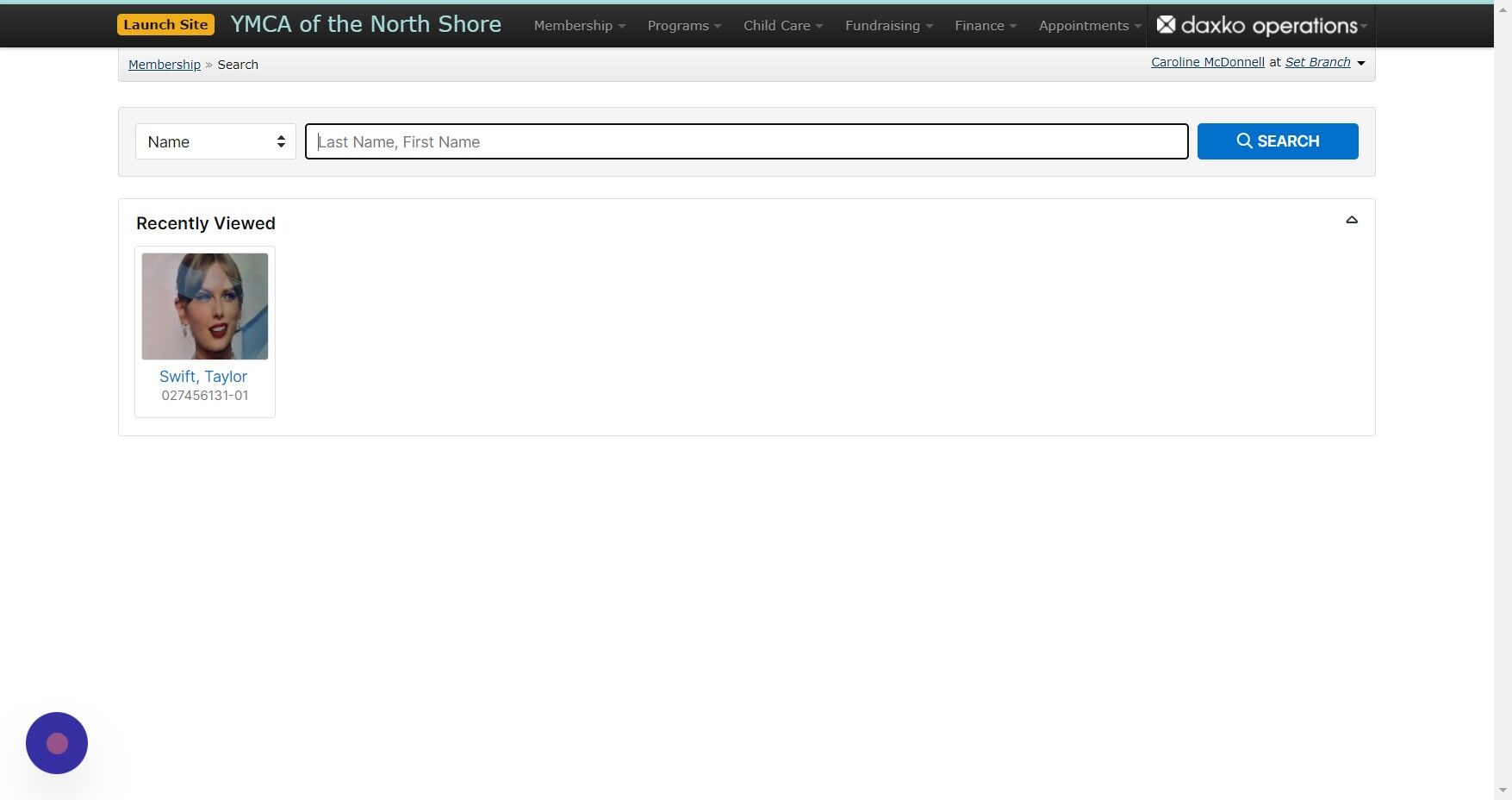Viewport: 1512px width, 800px height.
Task: Click the magnifier icon inside Search button
Action: tap(1244, 141)
